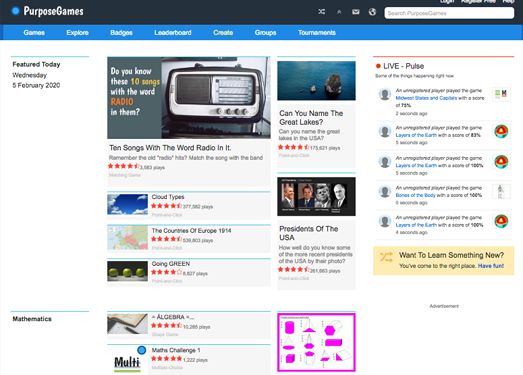
Task: Click the LIVE - Pulse heading
Action: [403, 66]
